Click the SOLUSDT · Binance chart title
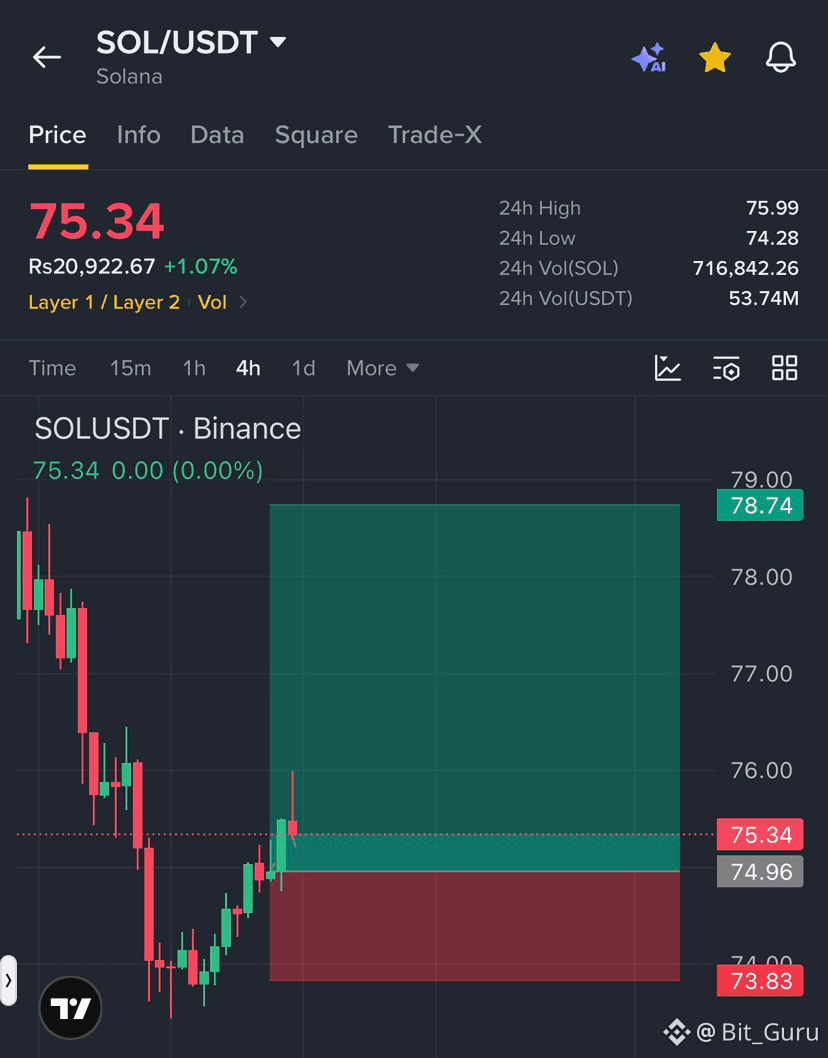This screenshot has height=1058, width=828. point(168,429)
